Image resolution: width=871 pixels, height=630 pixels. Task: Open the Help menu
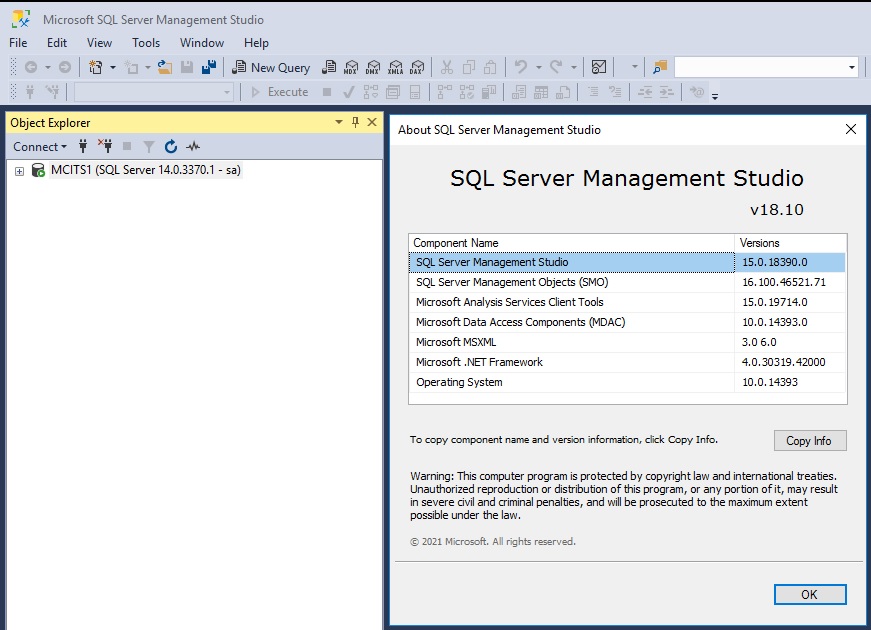coord(256,43)
